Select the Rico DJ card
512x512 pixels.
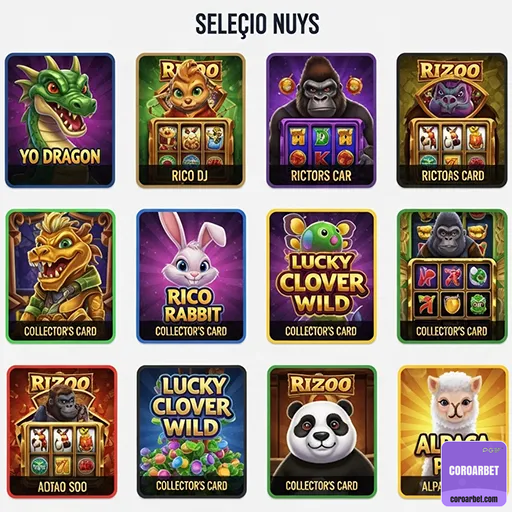click(x=191, y=120)
